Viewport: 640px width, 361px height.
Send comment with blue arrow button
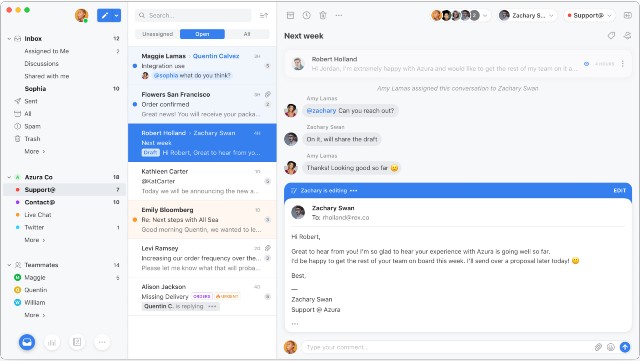624,347
